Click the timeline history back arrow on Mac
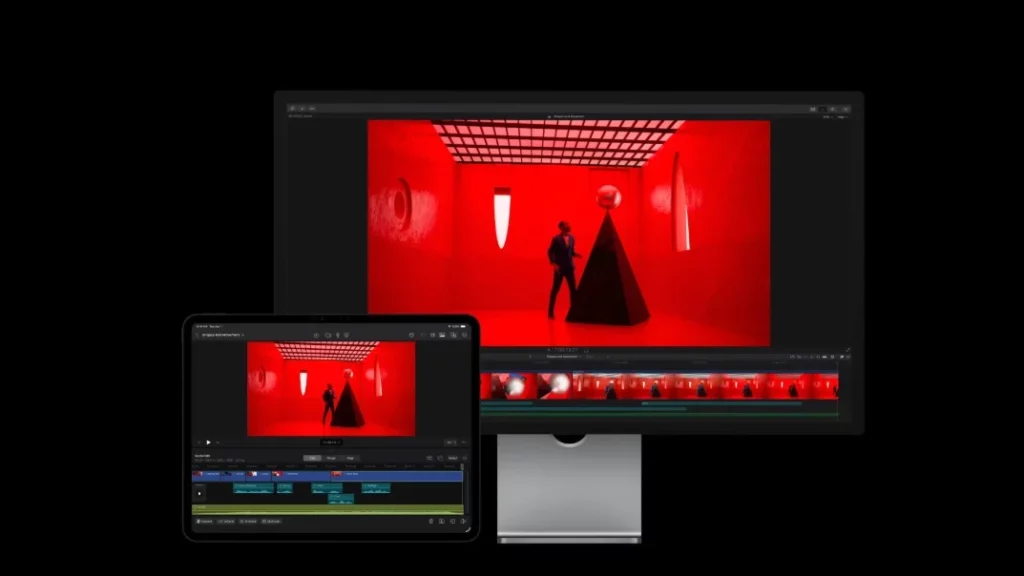 (530, 357)
